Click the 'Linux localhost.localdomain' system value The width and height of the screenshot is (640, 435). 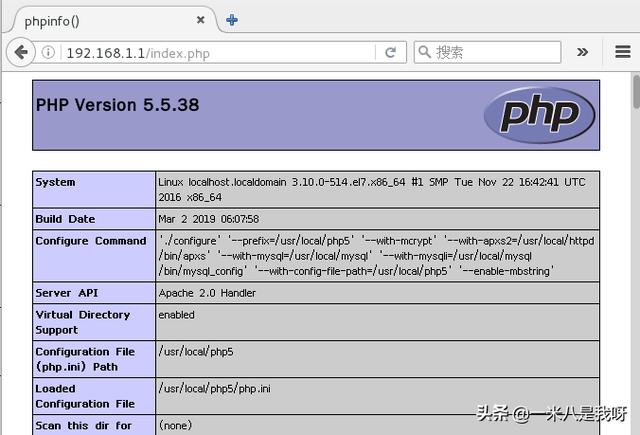point(372,190)
